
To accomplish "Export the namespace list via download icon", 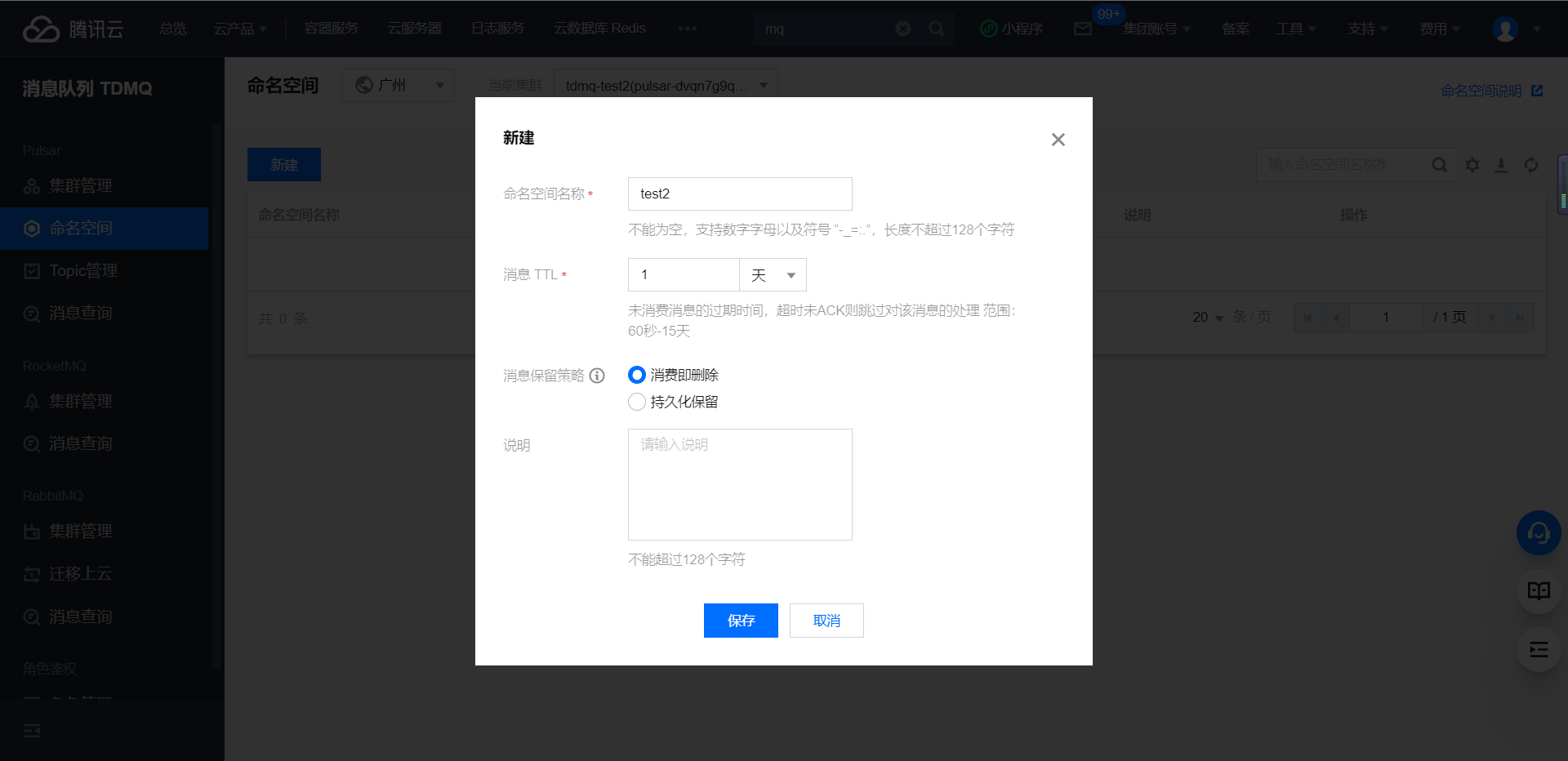I will 1502,165.
